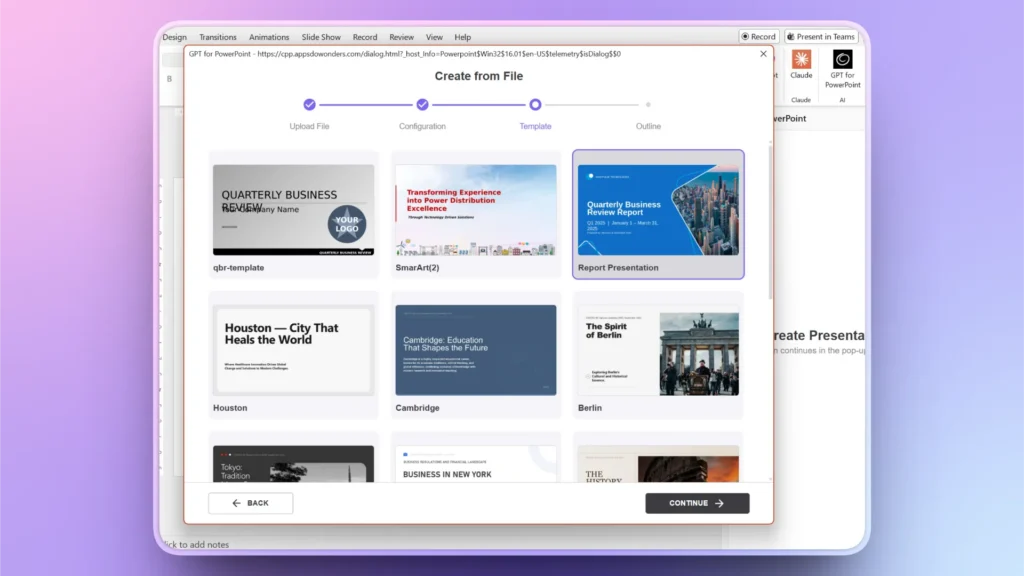Click the Upload File step label
The image size is (1024, 576).
pos(310,126)
